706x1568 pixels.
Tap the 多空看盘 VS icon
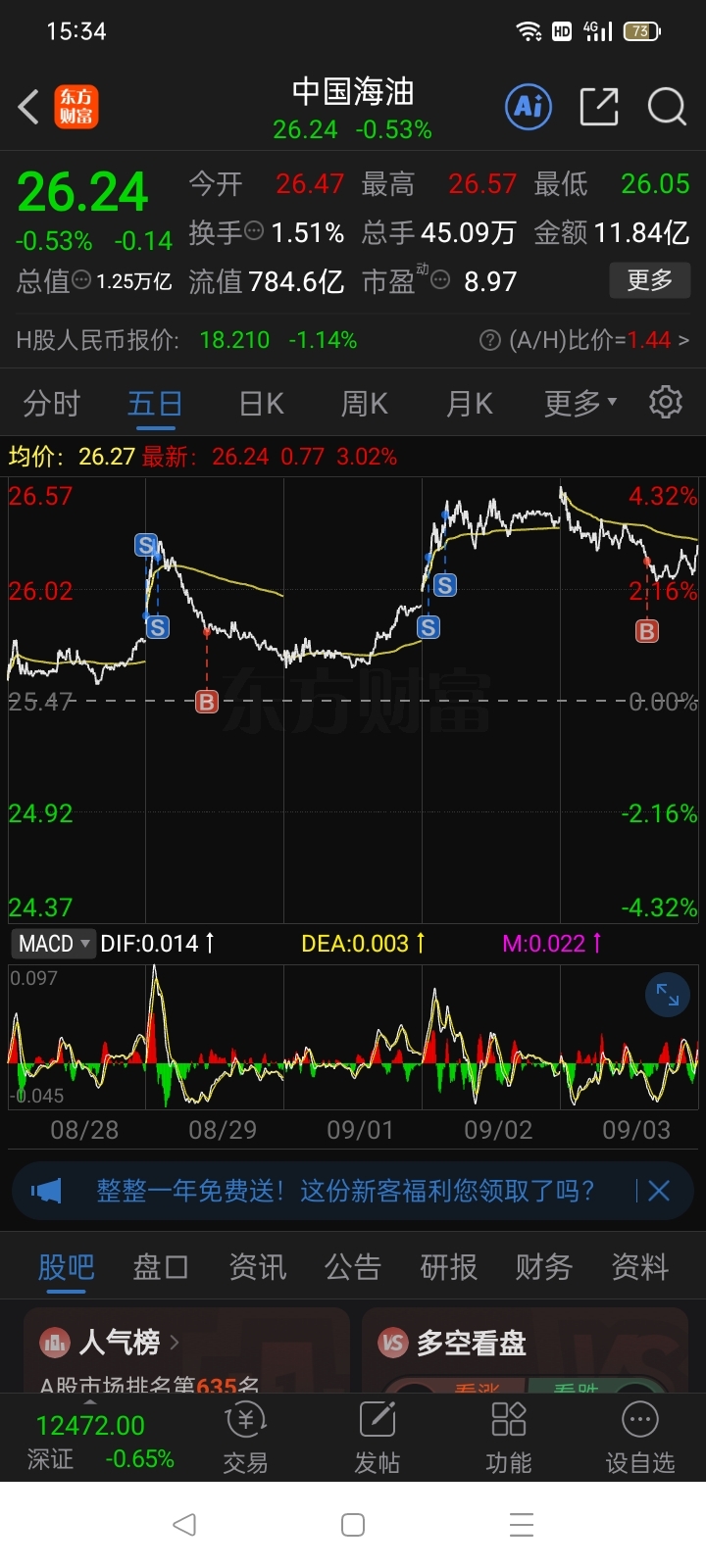[393, 1343]
